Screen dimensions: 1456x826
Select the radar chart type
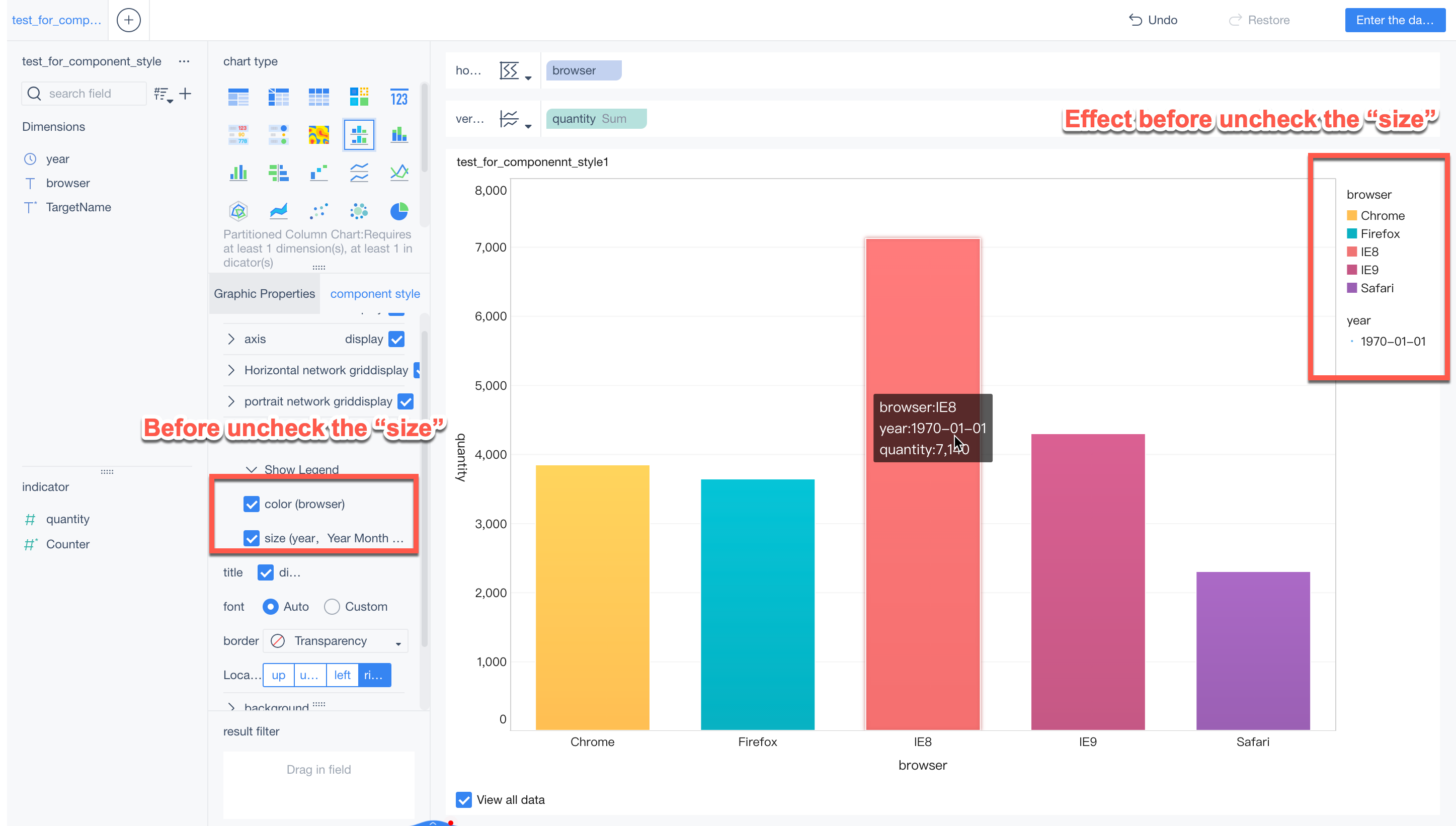(x=238, y=211)
